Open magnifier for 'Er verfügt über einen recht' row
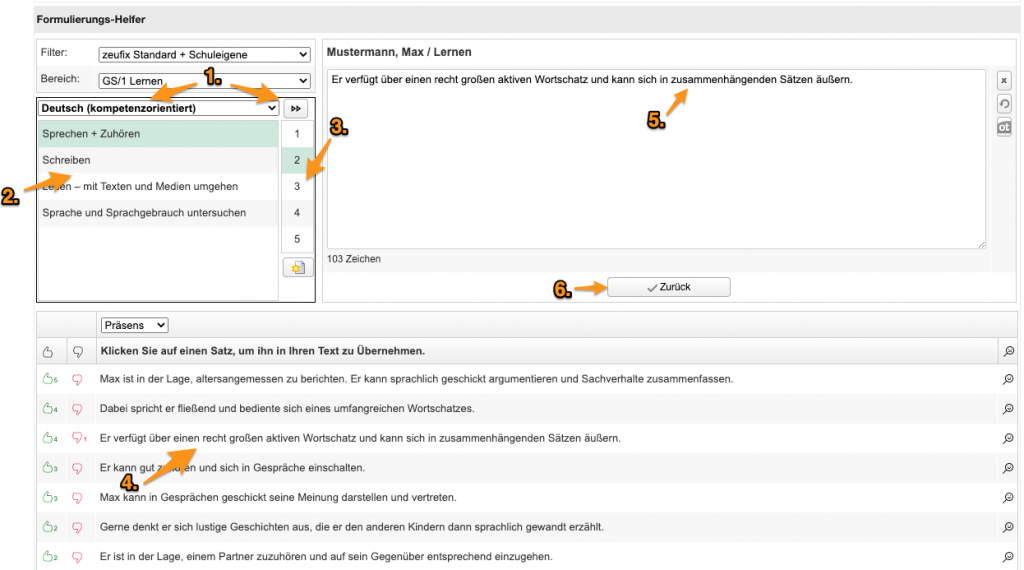Viewport: 1024px width, 570px height. [1008, 438]
